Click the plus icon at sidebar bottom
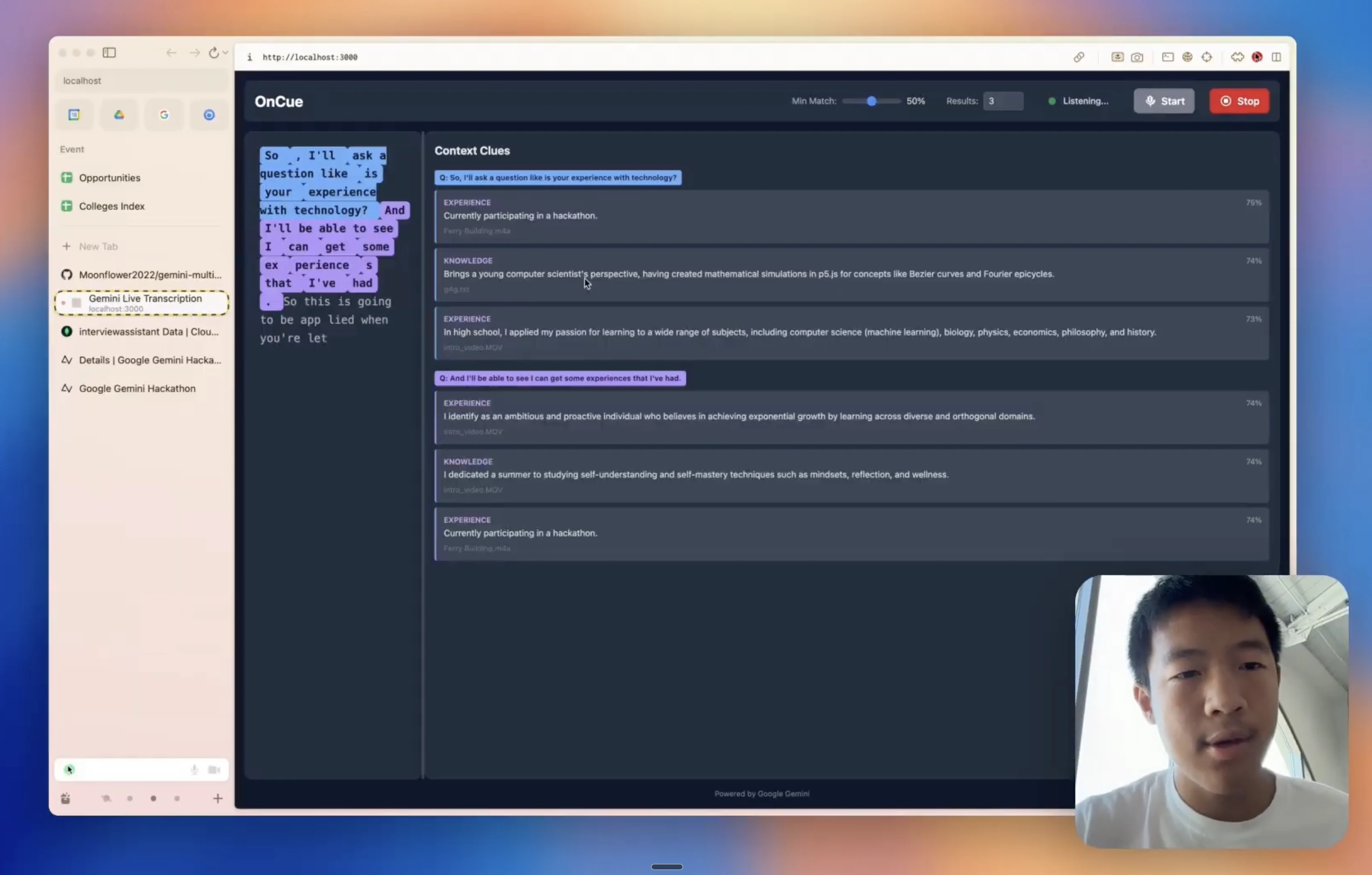 pos(218,799)
